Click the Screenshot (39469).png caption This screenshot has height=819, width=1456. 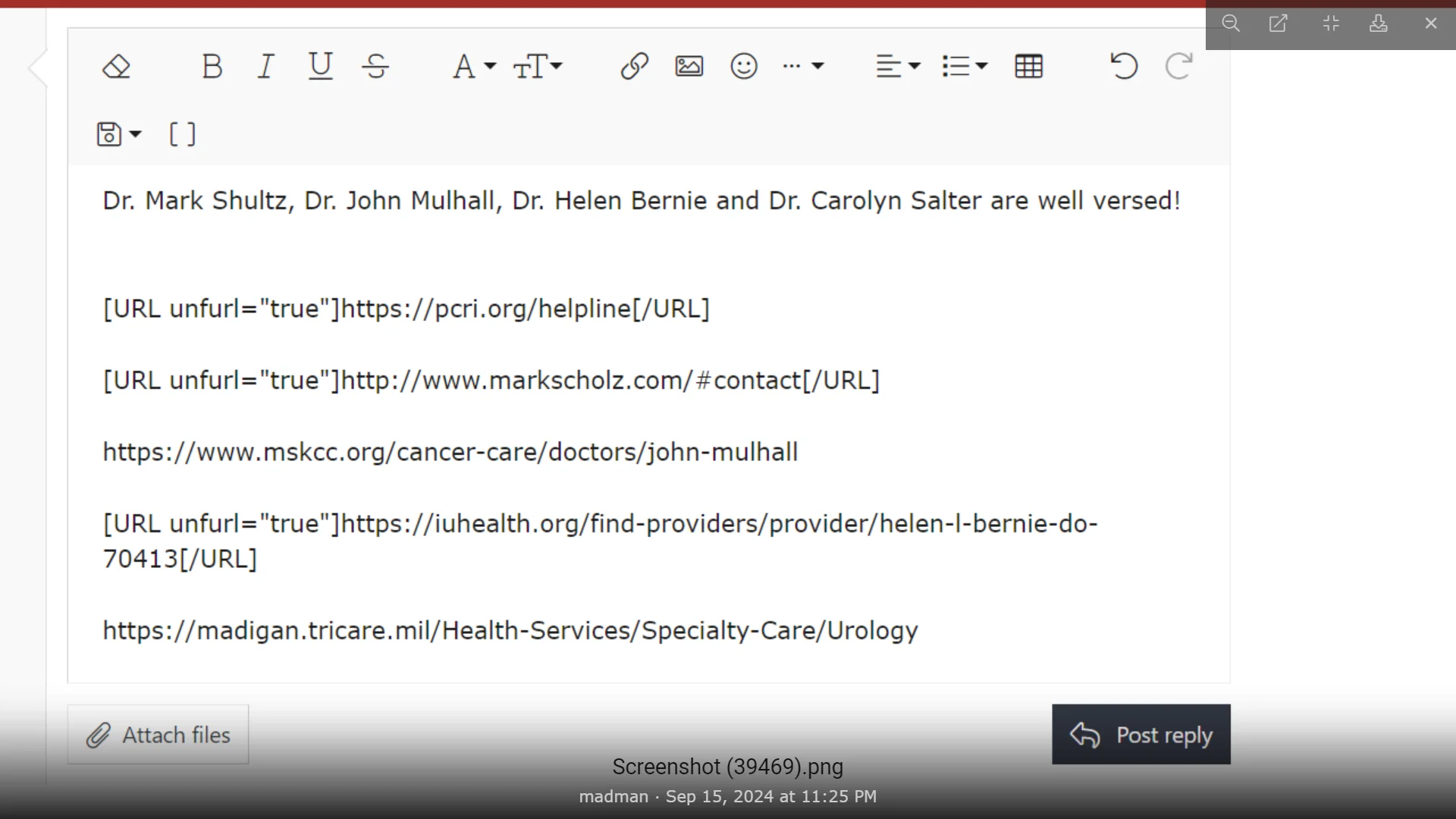click(x=728, y=767)
